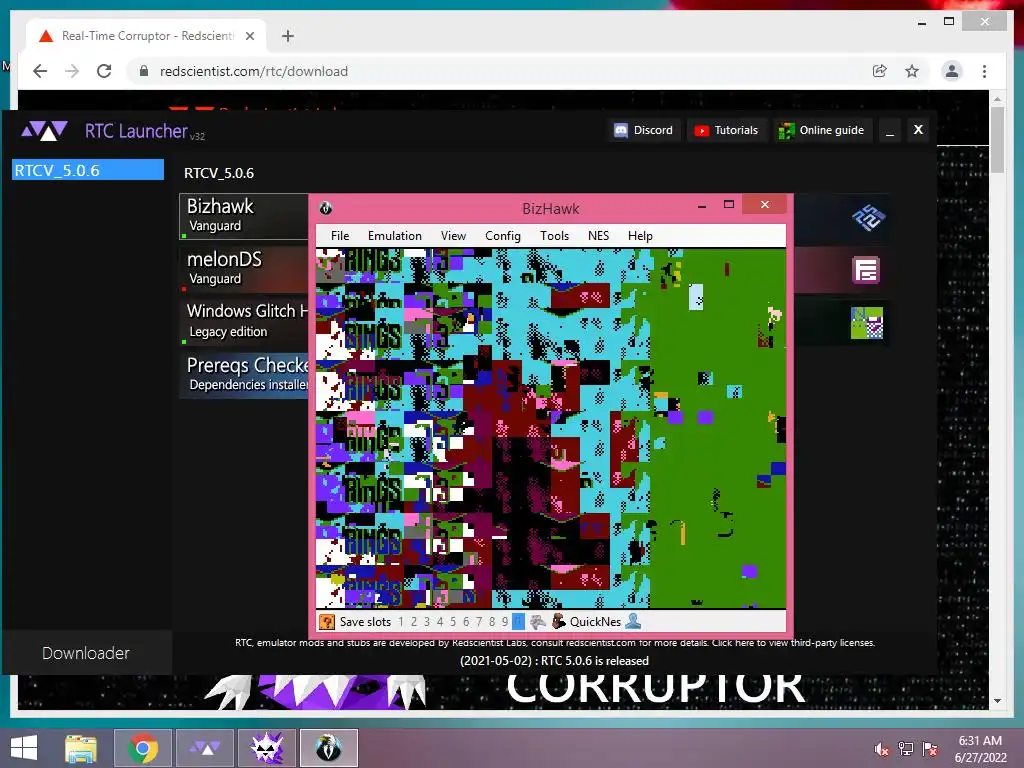This screenshot has width=1024, height=768.
Task: Click the question block icon in BizHawk status bar
Action: pyautogui.click(x=327, y=622)
